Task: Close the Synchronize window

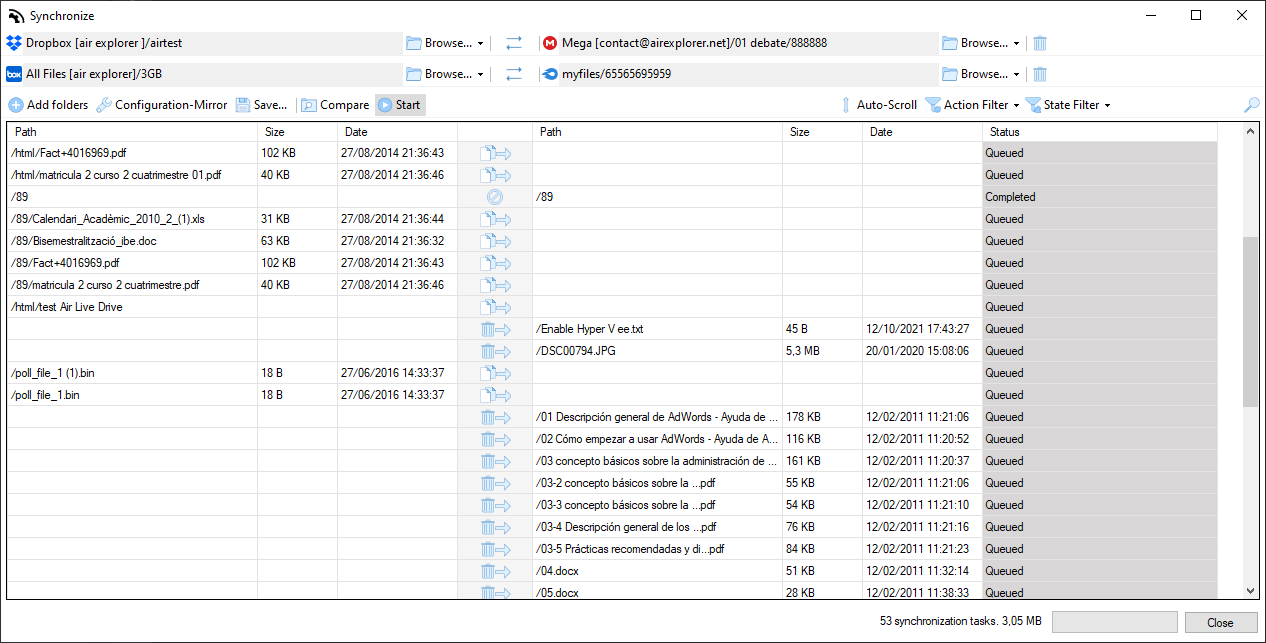Action: (x=1222, y=621)
